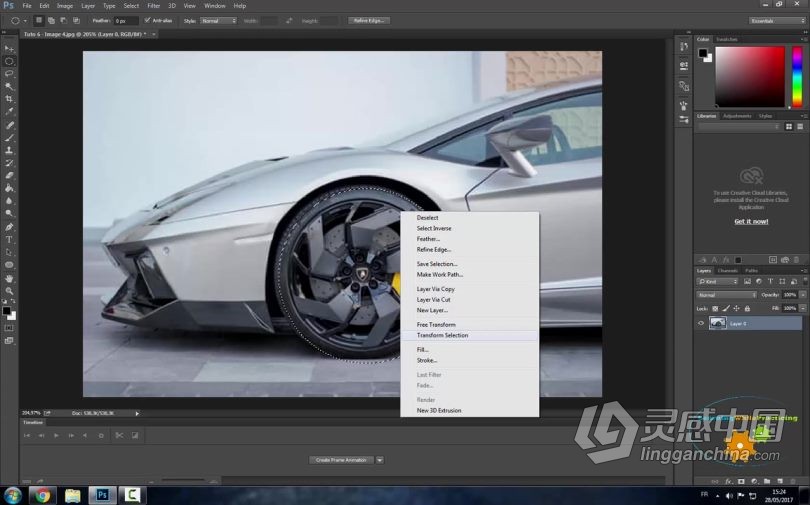Image resolution: width=810 pixels, height=505 pixels.
Task: Click the Change Screen Mode icon
Action: [x=9, y=341]
